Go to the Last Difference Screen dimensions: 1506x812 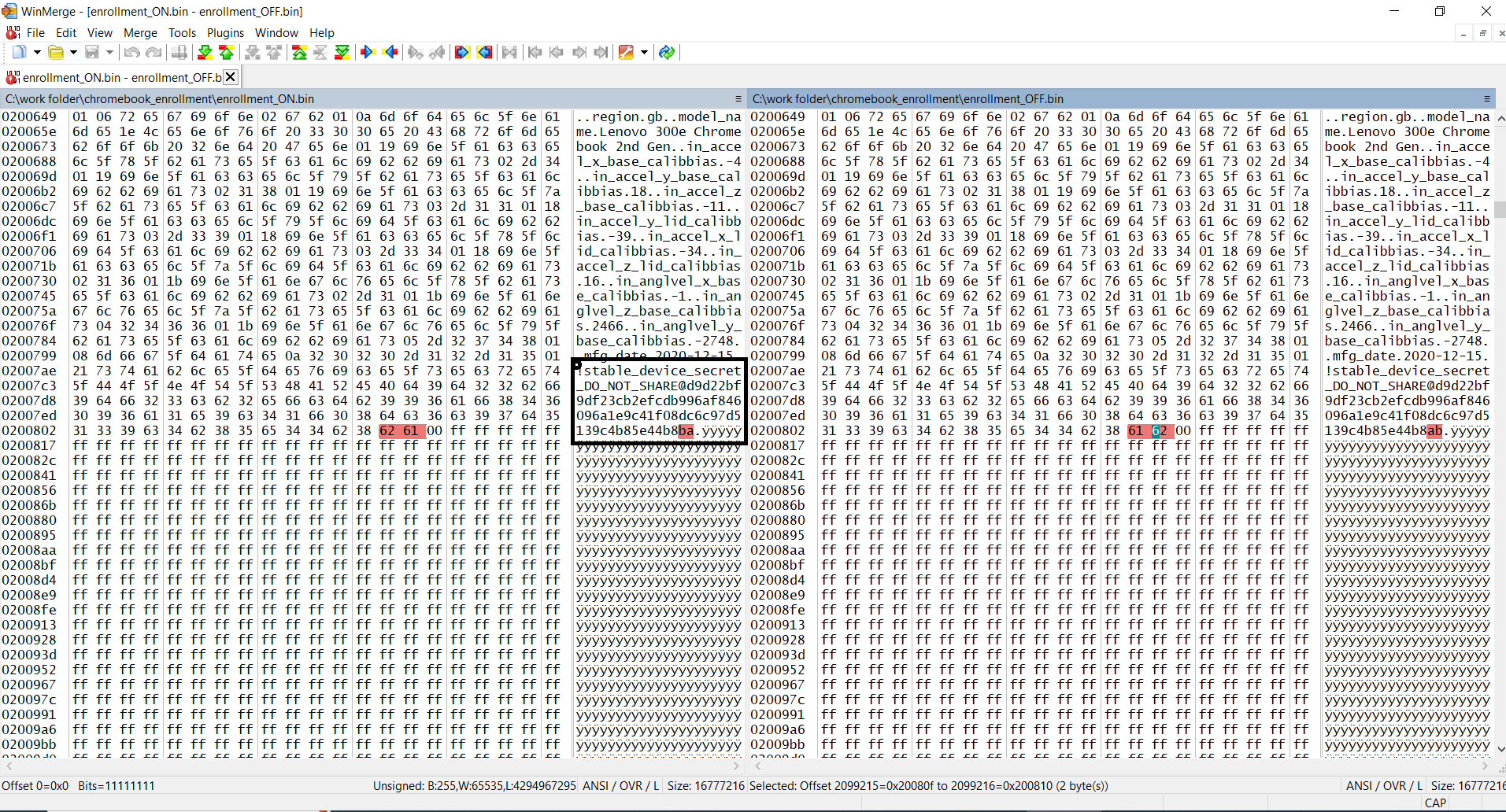[342, 53]
